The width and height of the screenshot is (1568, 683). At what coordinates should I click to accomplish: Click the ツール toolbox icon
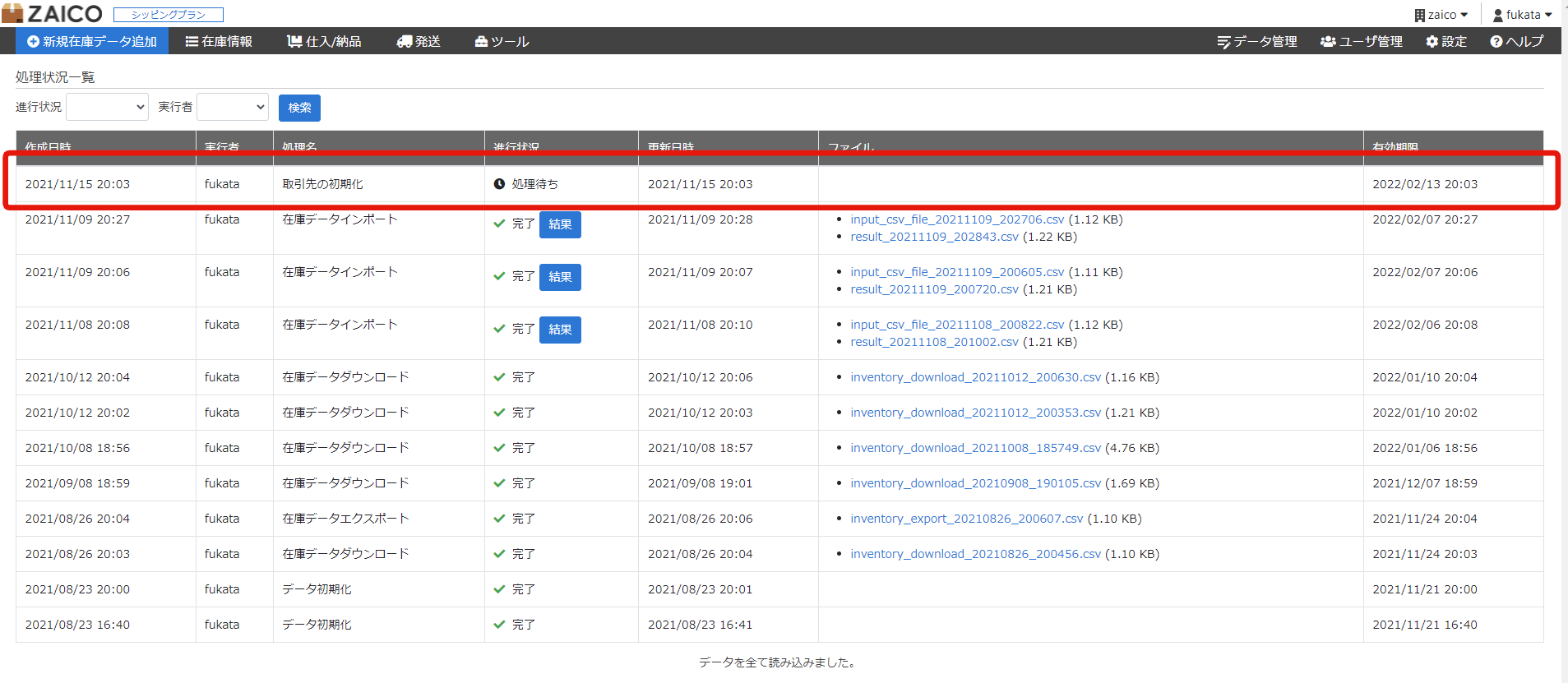(x=482, y=41)
